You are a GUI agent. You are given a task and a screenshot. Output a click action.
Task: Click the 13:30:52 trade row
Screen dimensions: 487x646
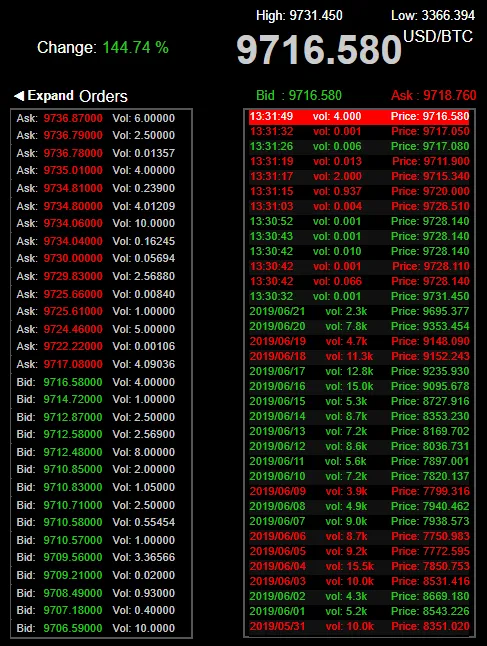(x=359, y=221)
